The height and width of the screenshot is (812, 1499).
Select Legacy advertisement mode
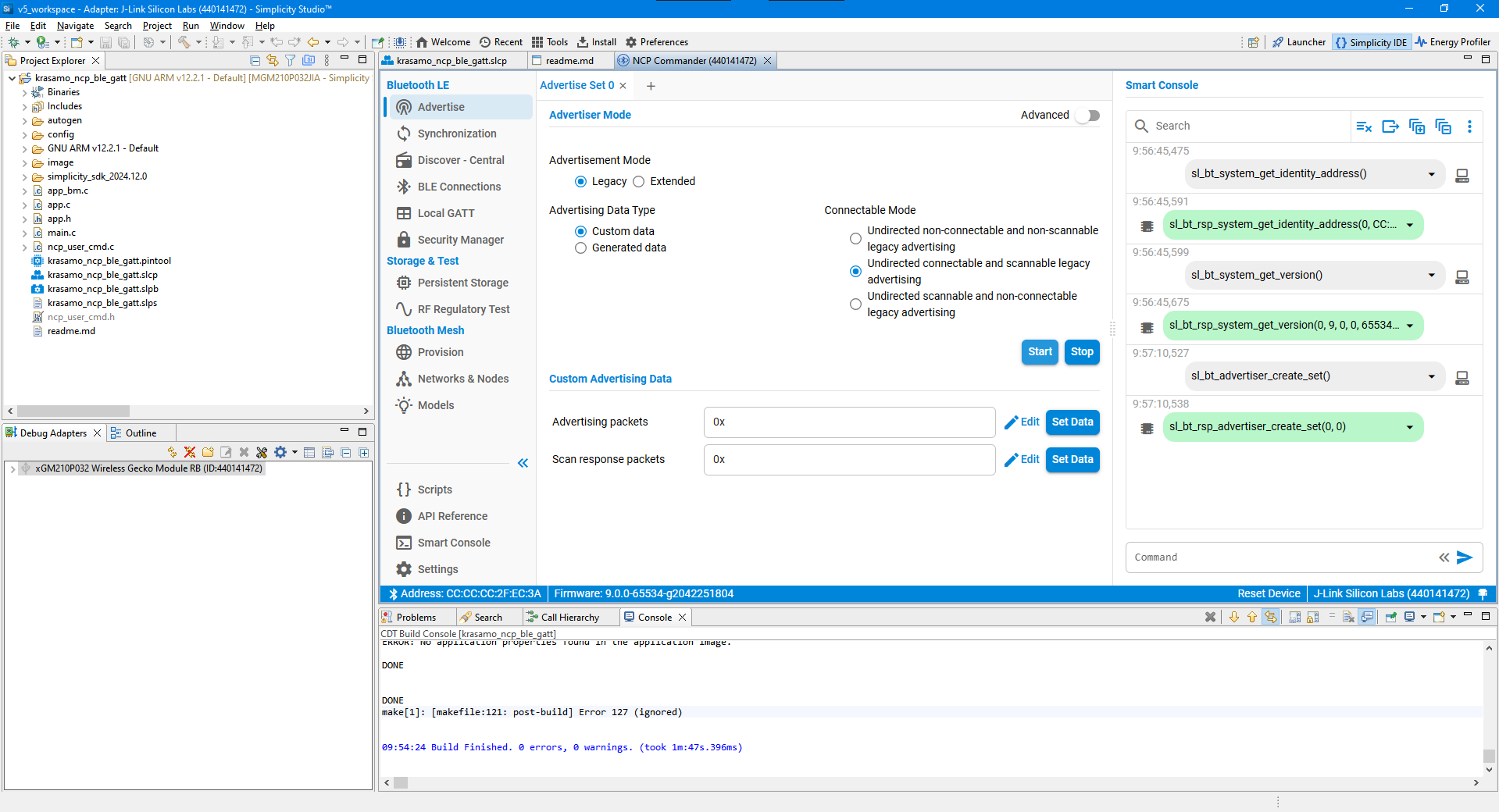tap(580, 181)
